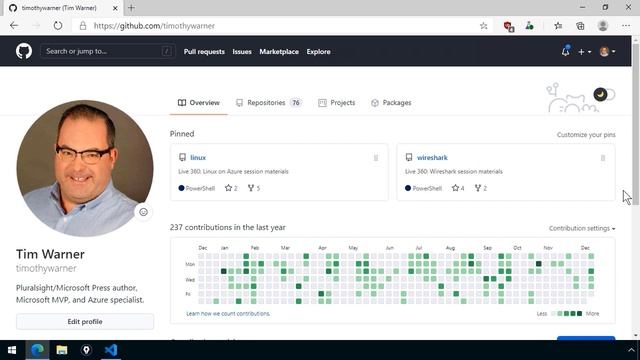Screen dimensions: 640x360
Task: Open the wireshark repository link
Action: (432, 158)
